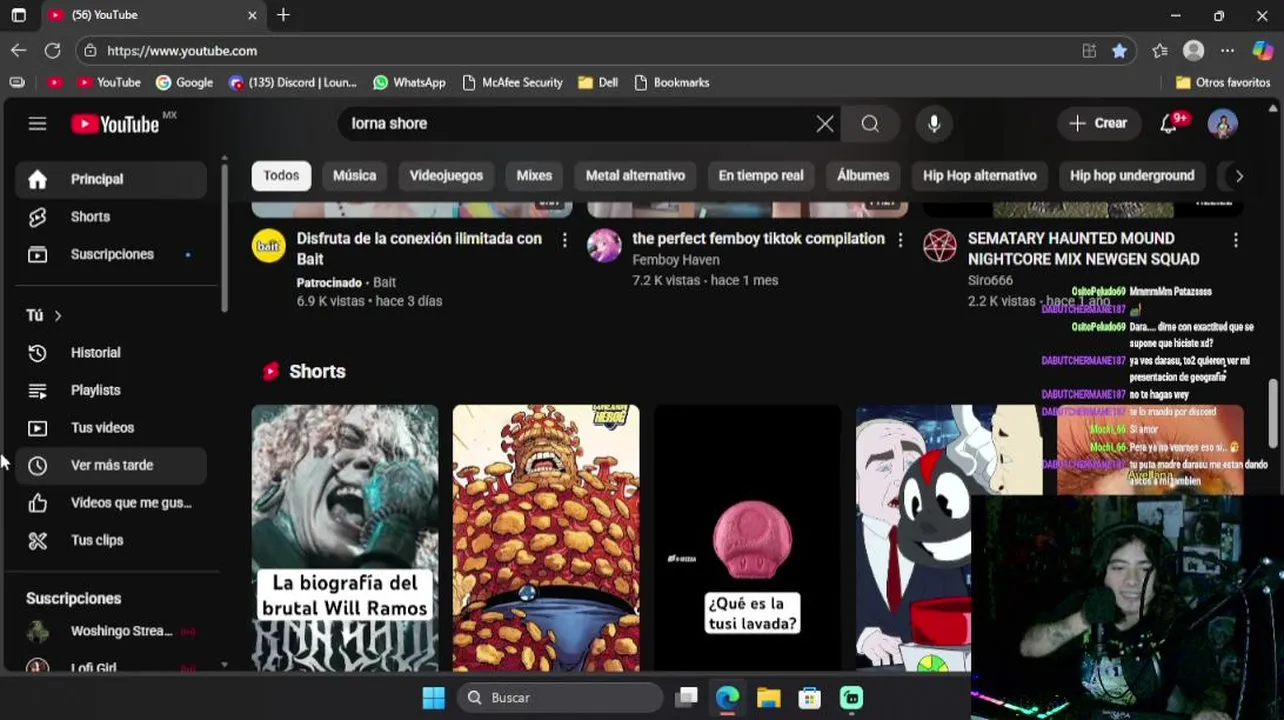Select the Videojuegos filter chip
The width and height of the screenshot is (1284, 720).
pyautogui.click(x=446, y=175)
